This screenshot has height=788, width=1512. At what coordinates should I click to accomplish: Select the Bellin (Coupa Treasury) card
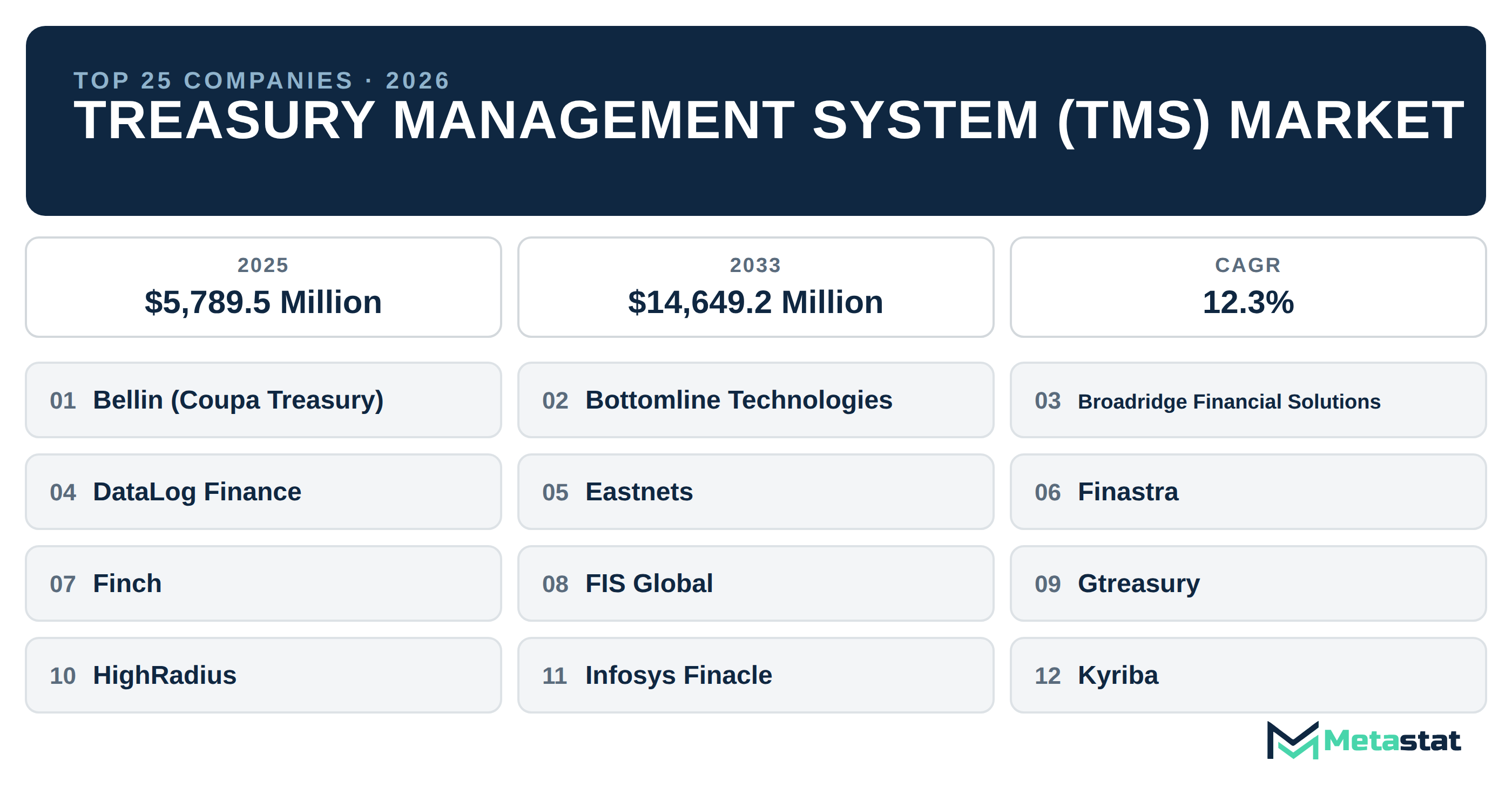[x=263, y=400]
